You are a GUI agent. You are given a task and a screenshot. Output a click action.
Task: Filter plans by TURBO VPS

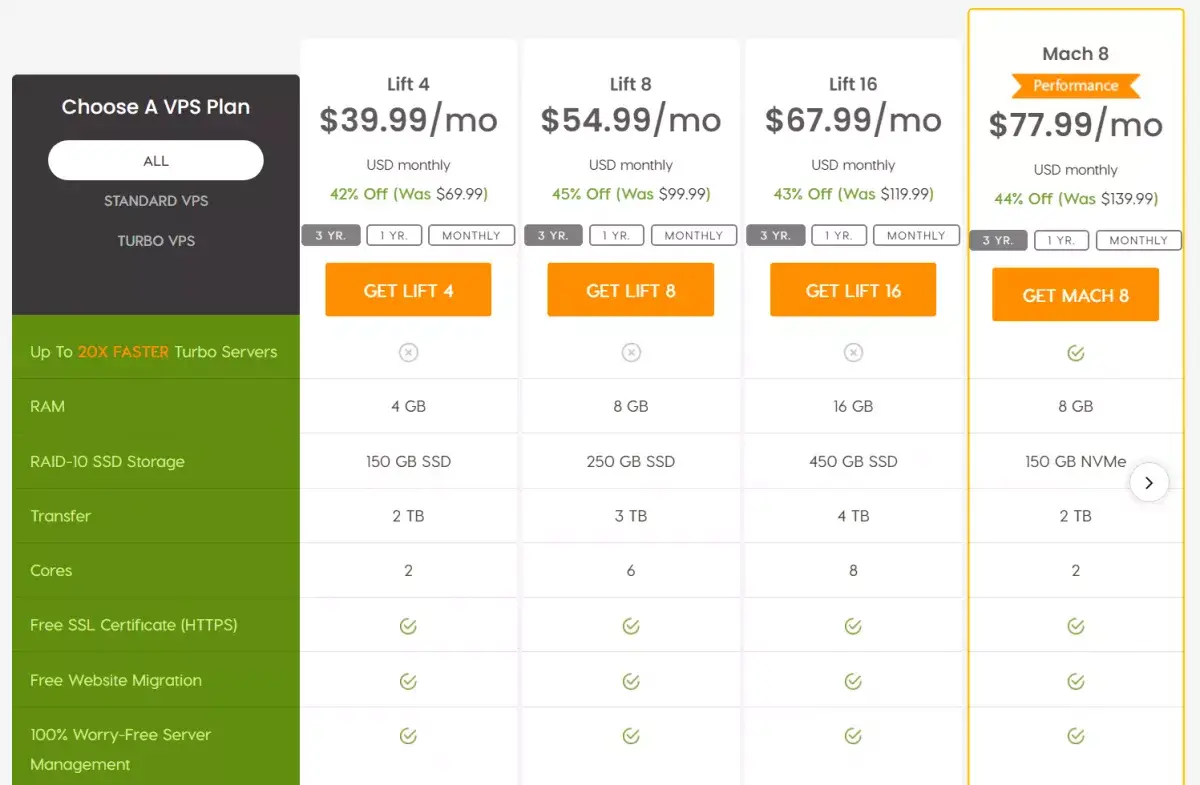point(156,241)
